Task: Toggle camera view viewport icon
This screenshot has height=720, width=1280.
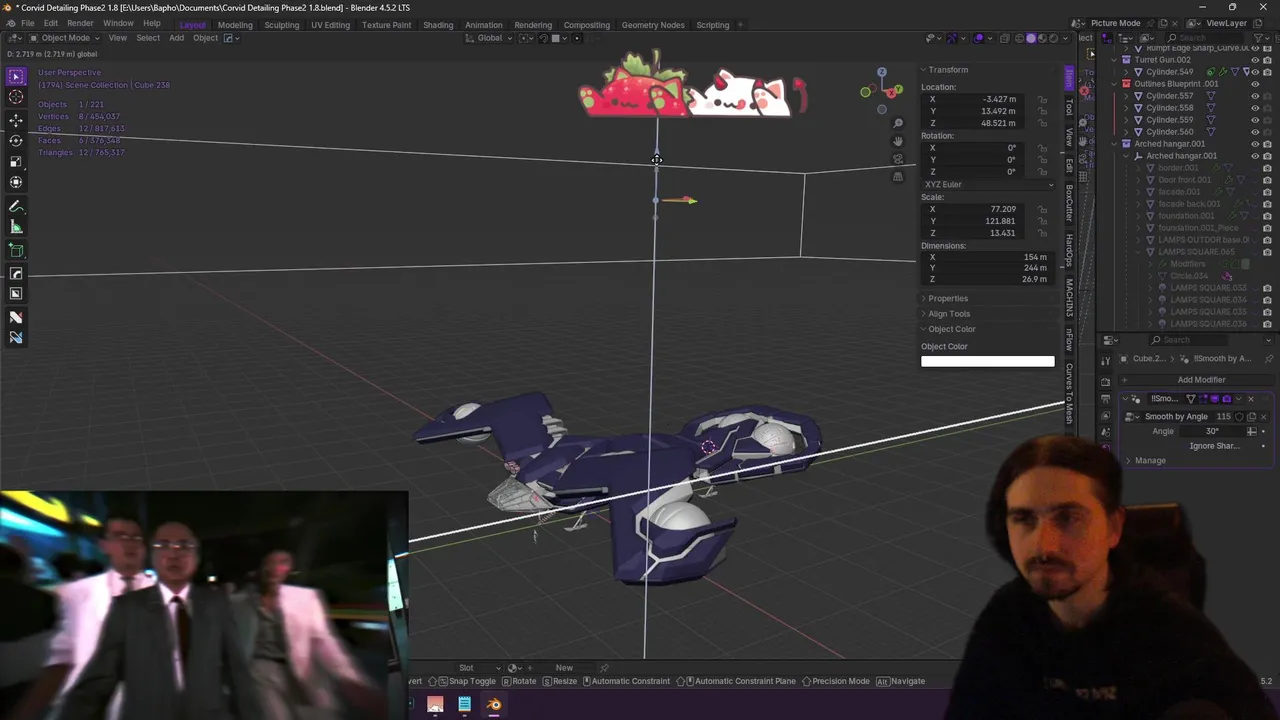Action: tap(898, 159)
